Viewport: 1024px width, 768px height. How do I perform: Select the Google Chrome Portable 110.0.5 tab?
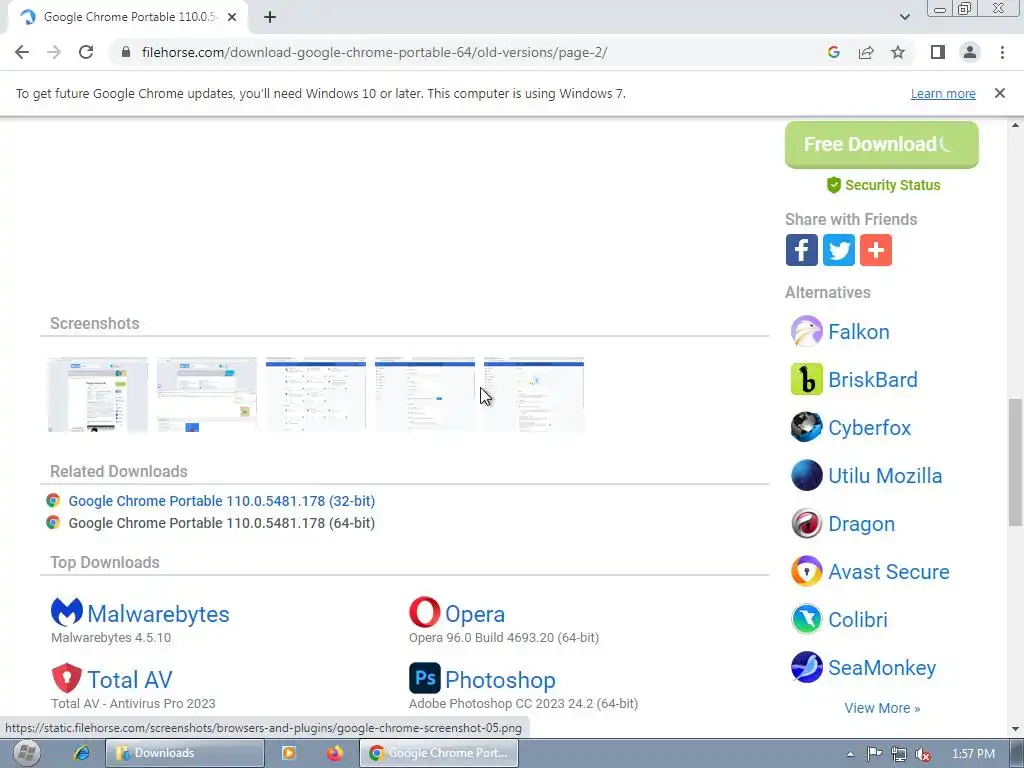127,17
